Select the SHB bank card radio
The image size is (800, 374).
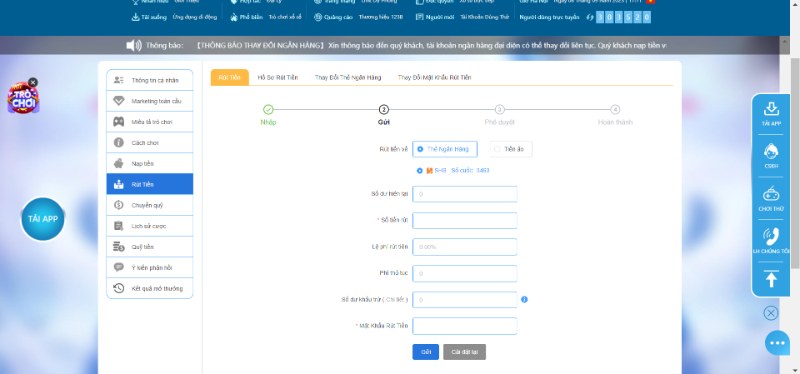coord(420,170)
